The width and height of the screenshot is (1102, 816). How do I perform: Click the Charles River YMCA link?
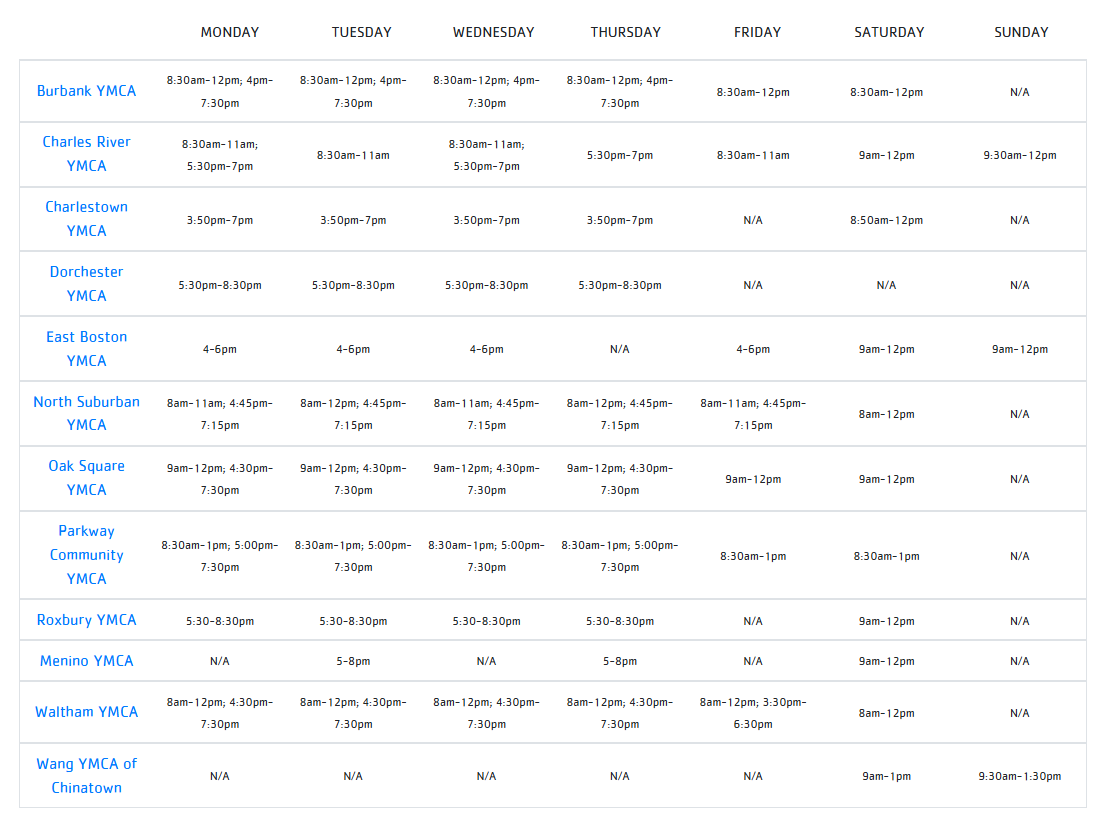[86, 154]
